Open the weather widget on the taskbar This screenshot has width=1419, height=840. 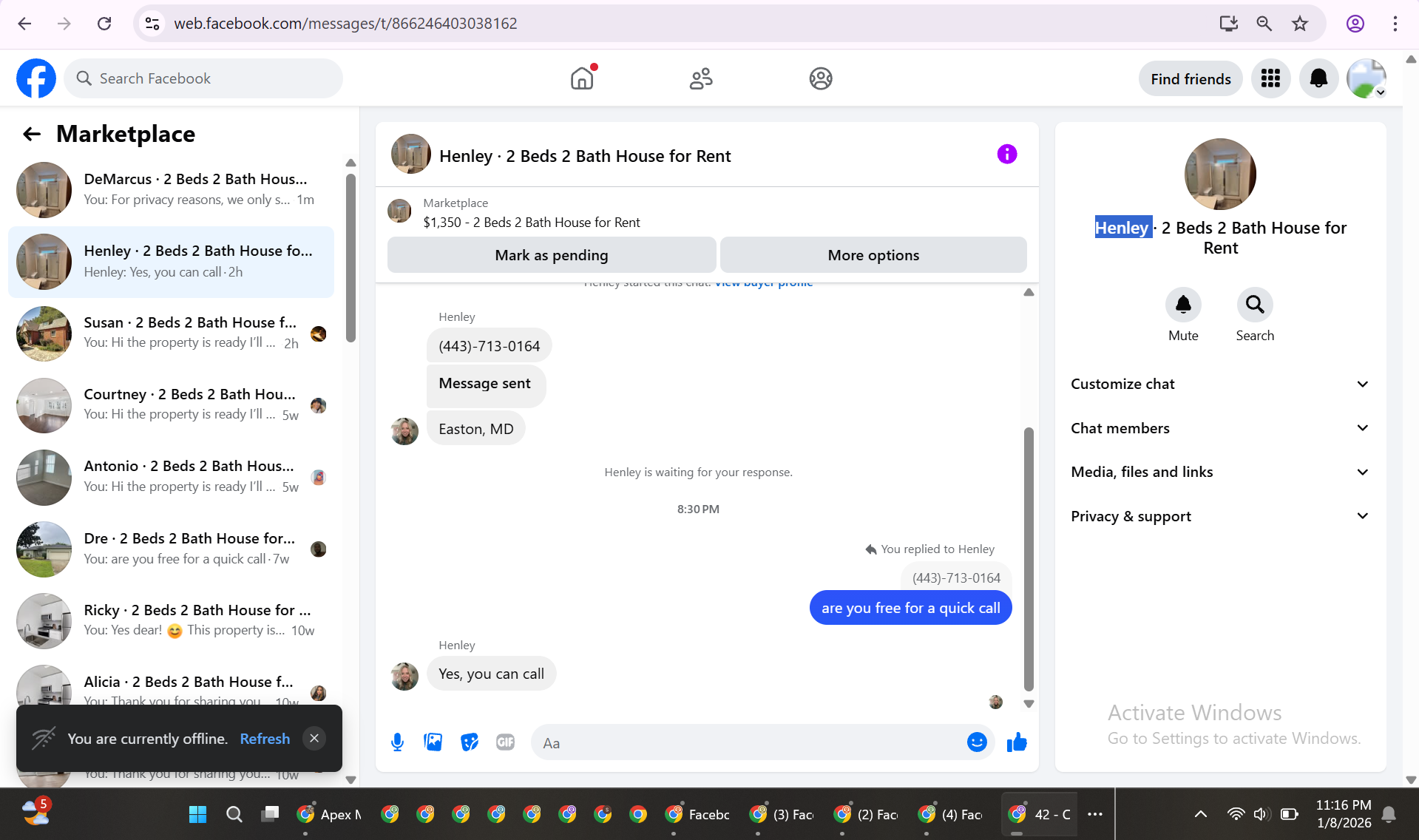click(35, 812)
